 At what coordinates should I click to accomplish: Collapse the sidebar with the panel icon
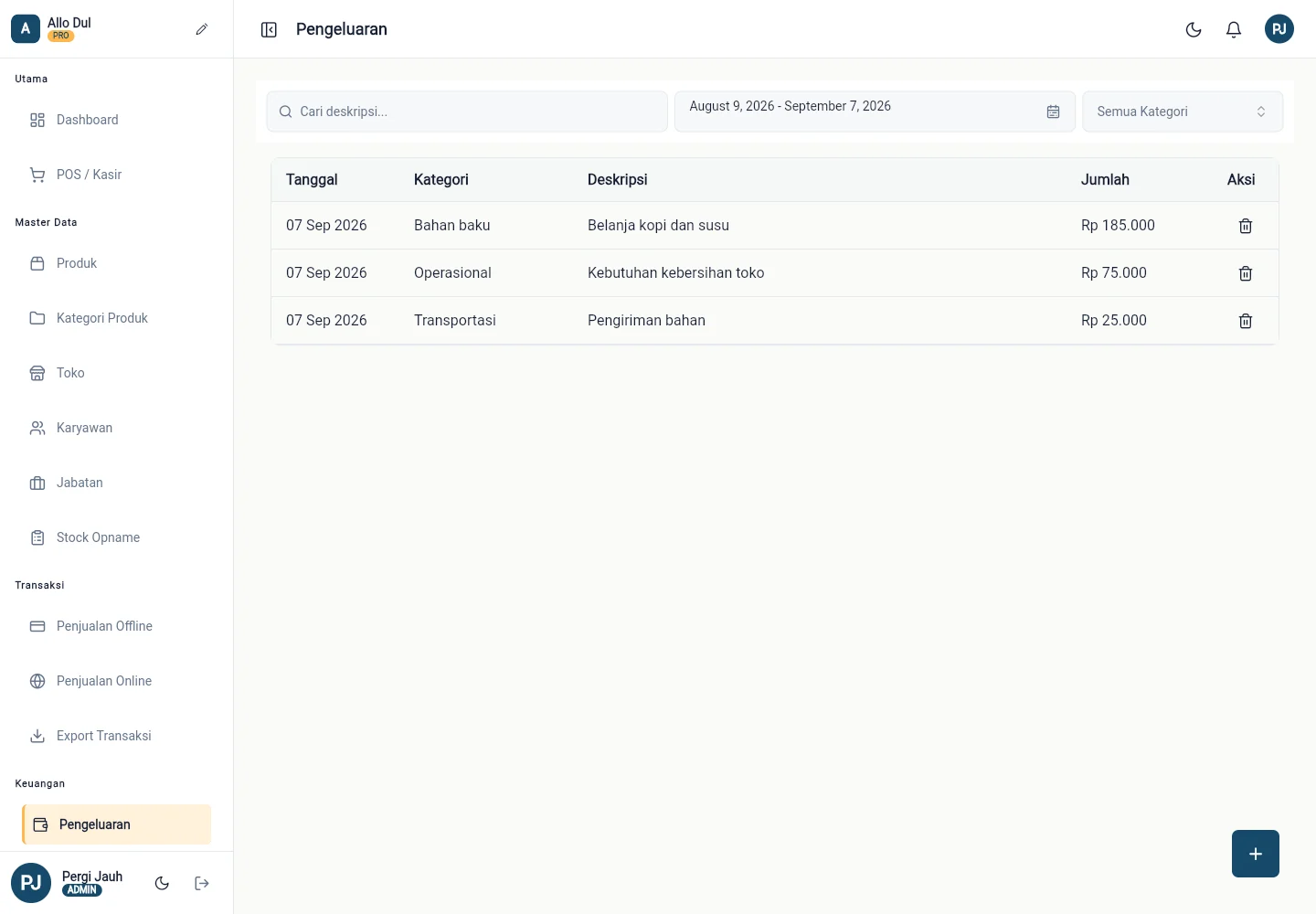(269, 30)
